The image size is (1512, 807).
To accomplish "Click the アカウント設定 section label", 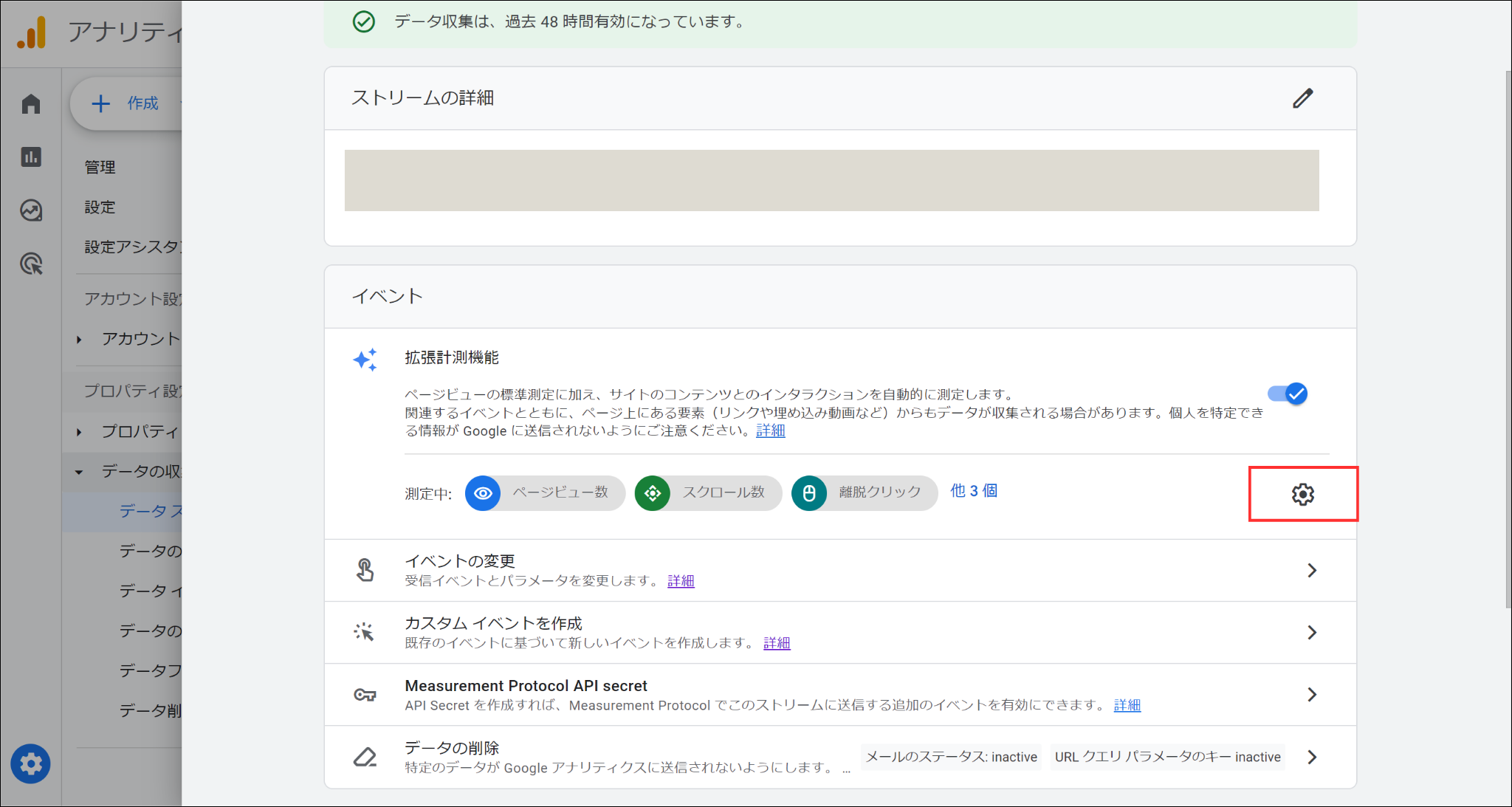I will [x=133, y=299].
